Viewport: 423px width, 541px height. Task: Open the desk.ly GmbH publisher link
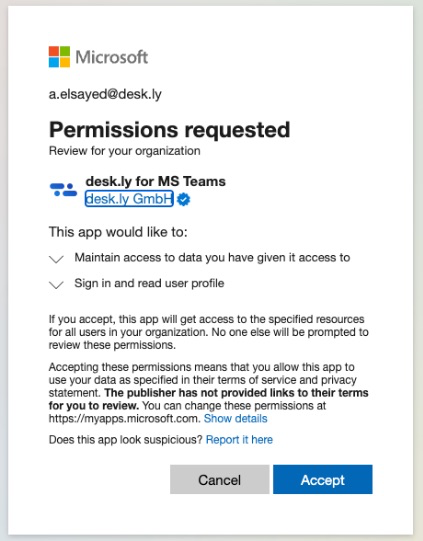click(129, 199)
